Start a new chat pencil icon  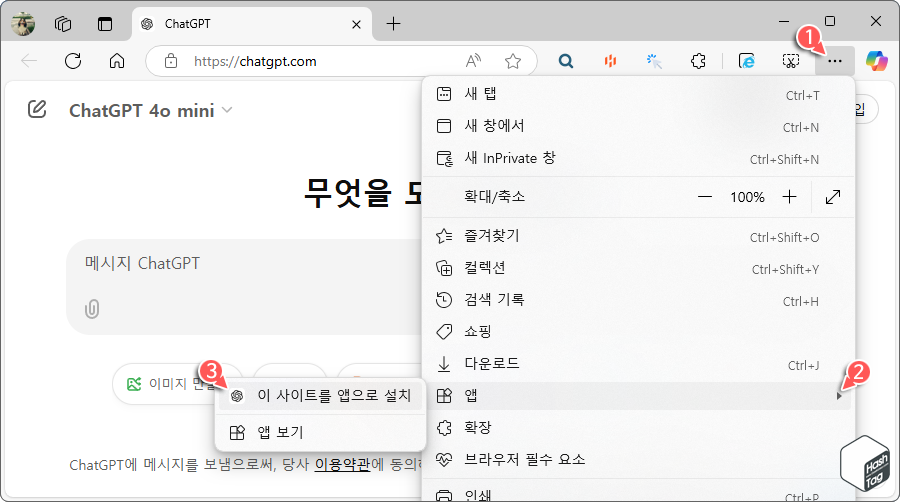coord(37,109)
